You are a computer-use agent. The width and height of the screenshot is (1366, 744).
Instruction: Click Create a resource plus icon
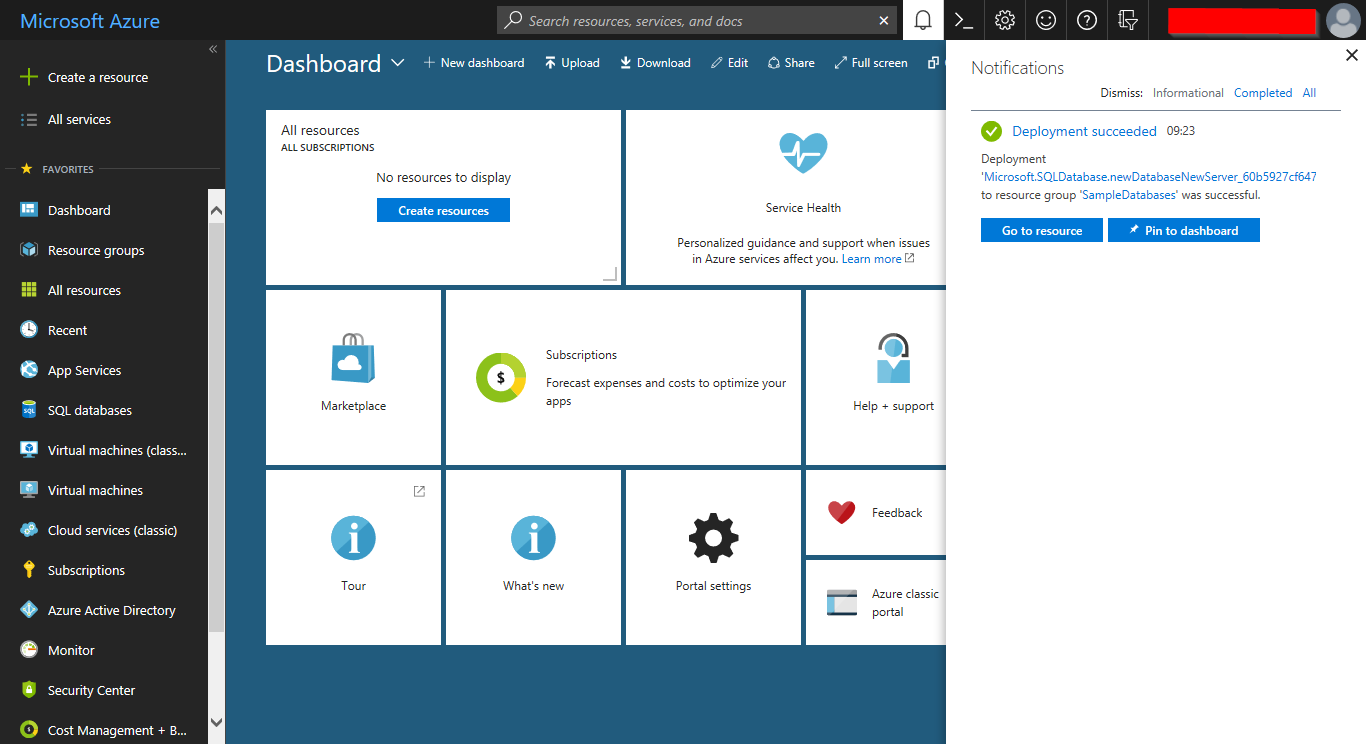coord(29,77)
